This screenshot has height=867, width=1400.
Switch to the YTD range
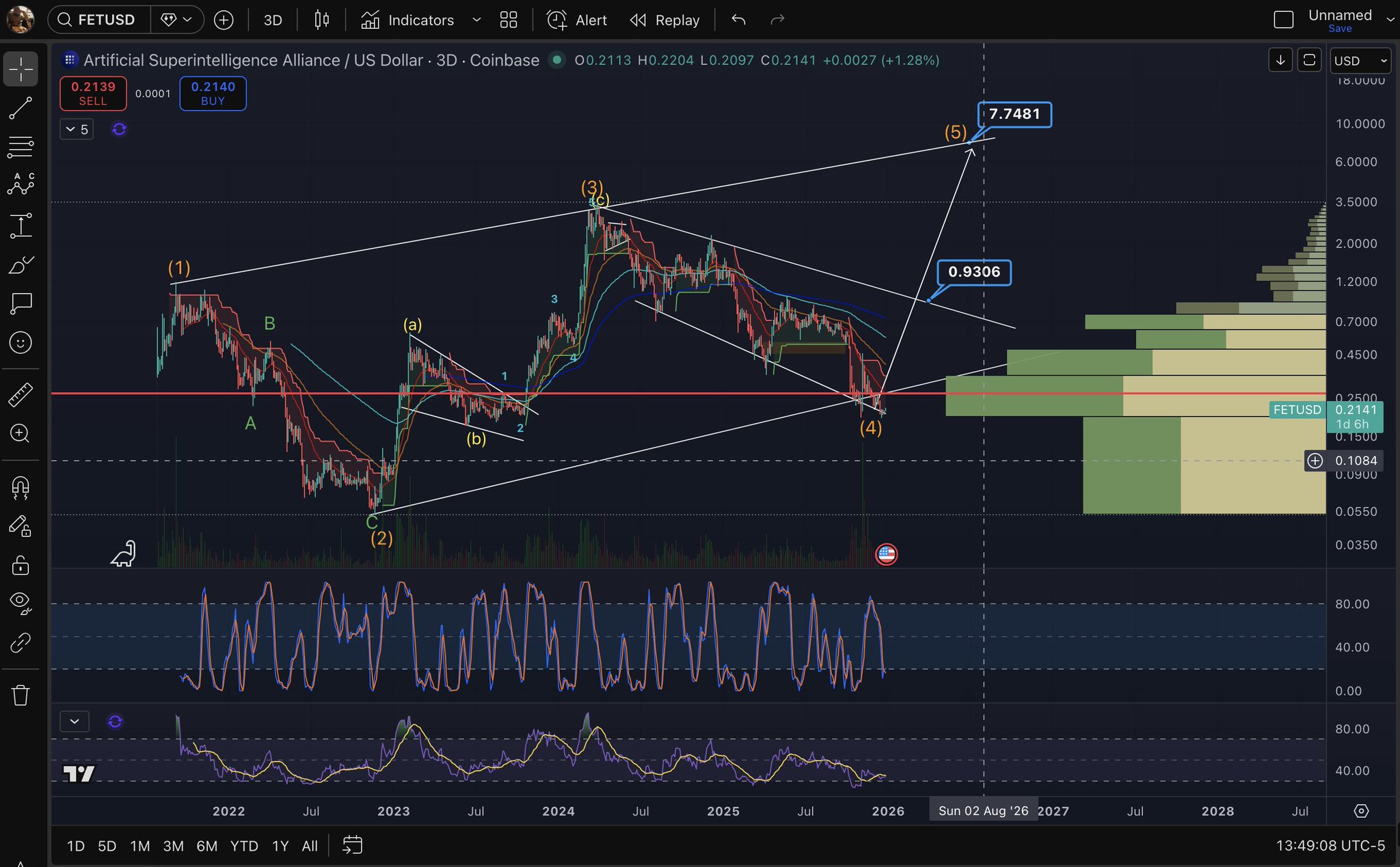click(x=243, y=846)
